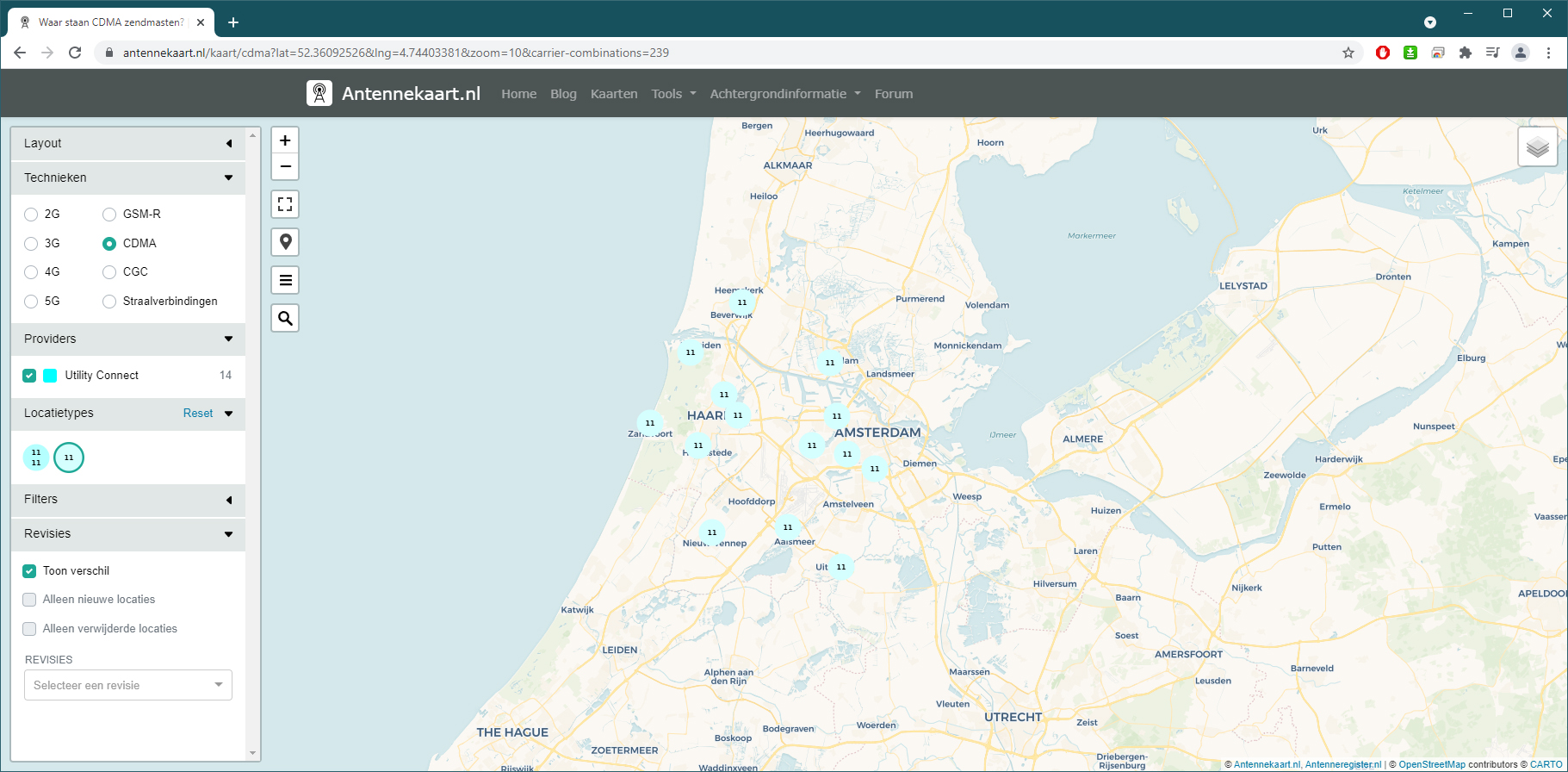Close the Waar staan CDMA zendmasten tab
The height and width of the screenshot is (772, 1568).
201,22
